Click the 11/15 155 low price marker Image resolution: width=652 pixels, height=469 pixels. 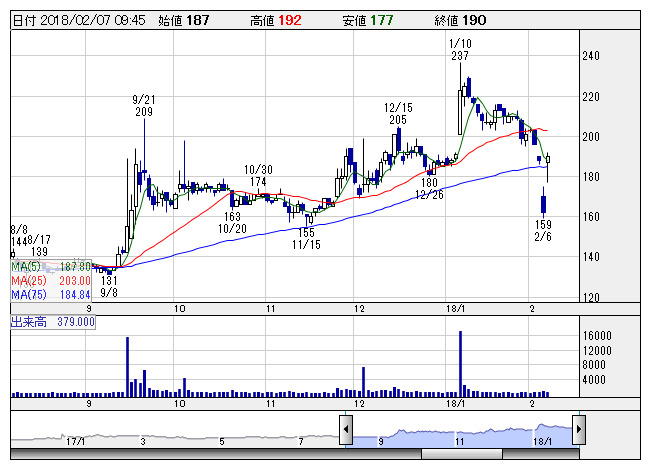305,238
